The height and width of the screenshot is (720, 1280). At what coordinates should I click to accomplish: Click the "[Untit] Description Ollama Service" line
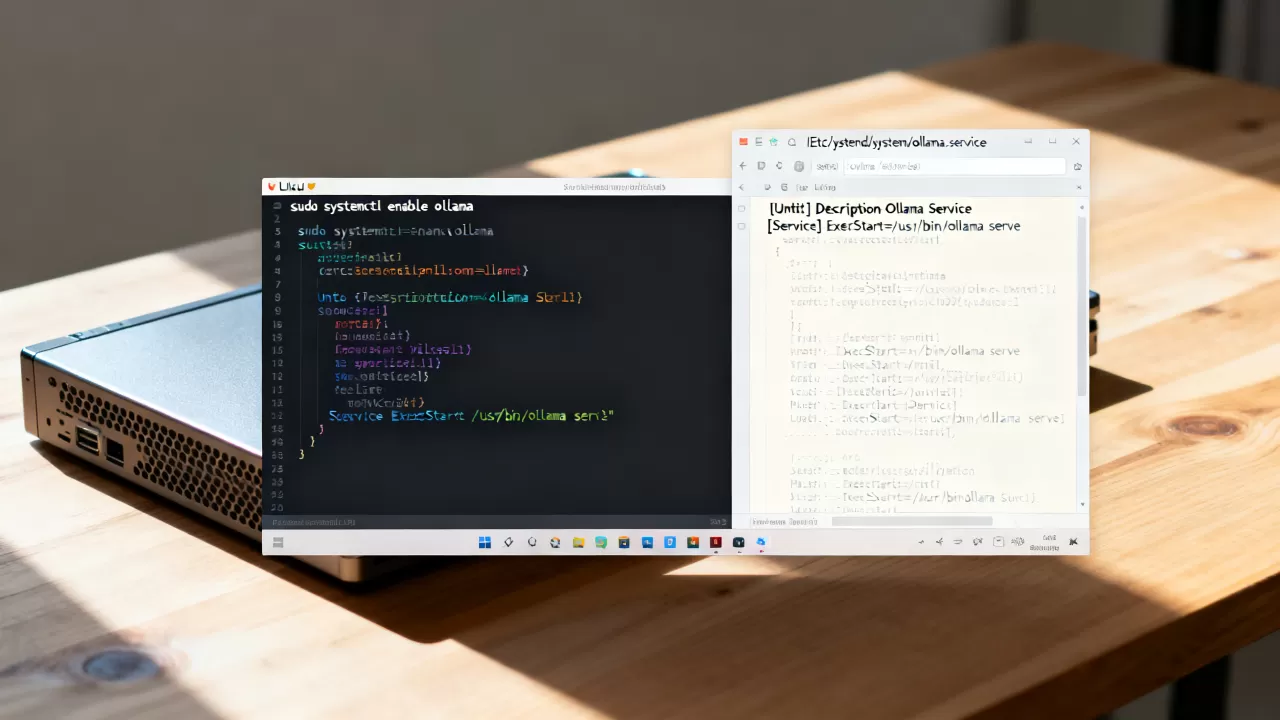870,208
